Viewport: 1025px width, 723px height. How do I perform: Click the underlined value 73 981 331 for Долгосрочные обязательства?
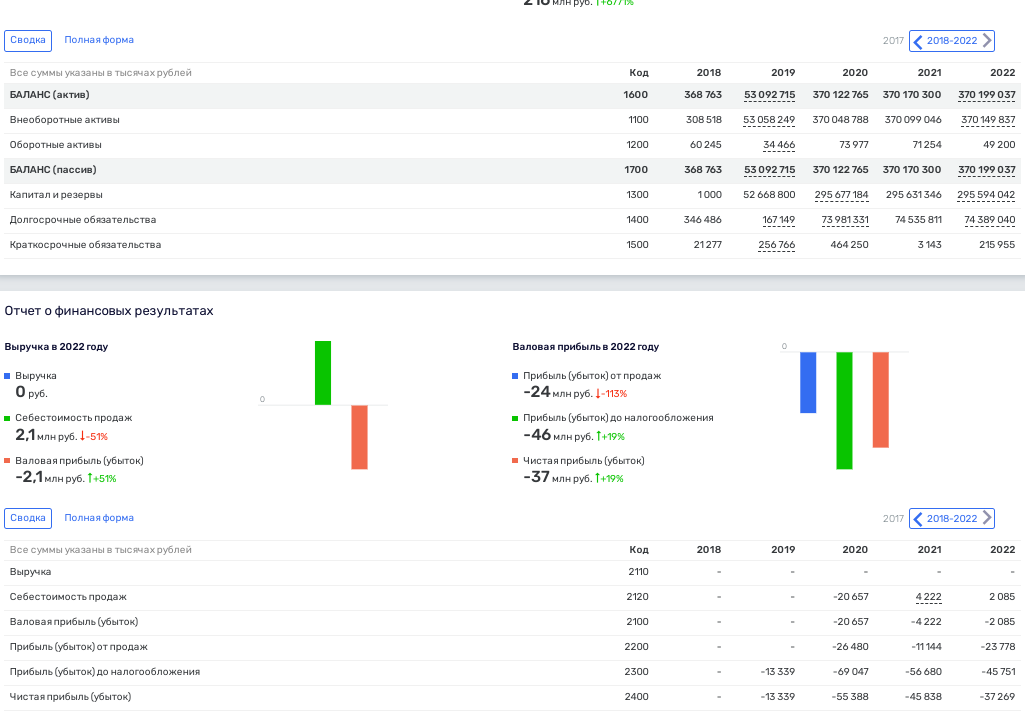[x=845, y=220]
